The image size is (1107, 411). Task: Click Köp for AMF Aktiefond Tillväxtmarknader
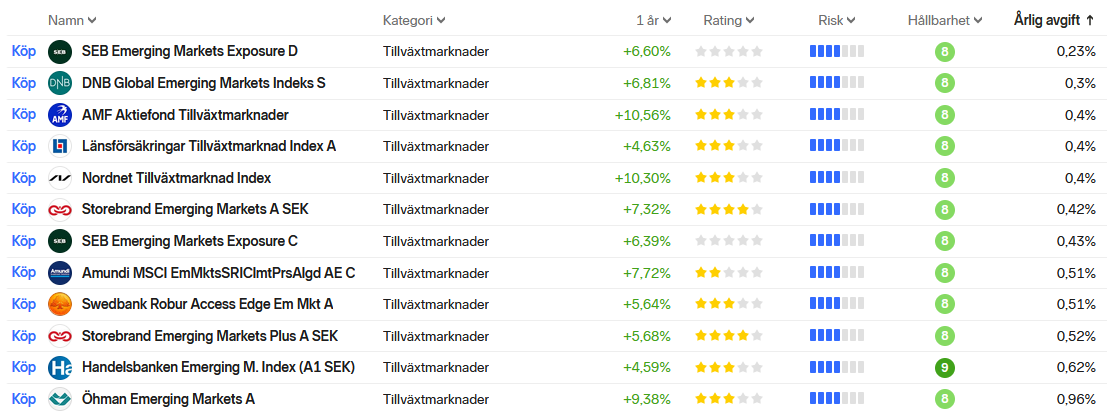point(23,115)
